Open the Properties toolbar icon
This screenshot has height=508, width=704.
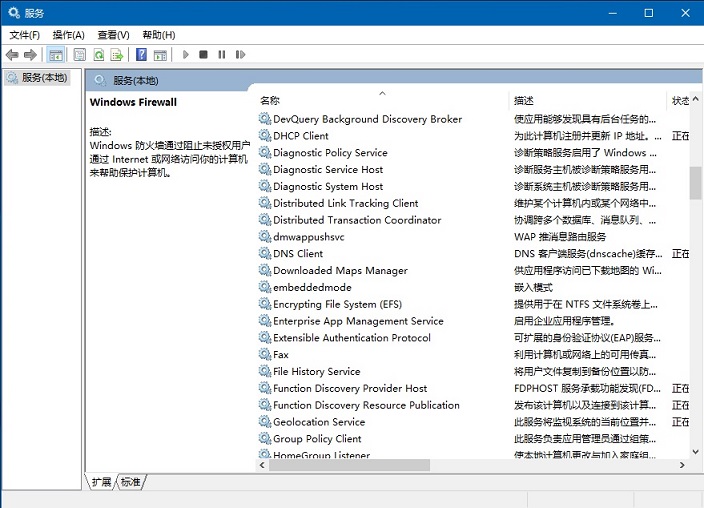[x=78, y=55]
